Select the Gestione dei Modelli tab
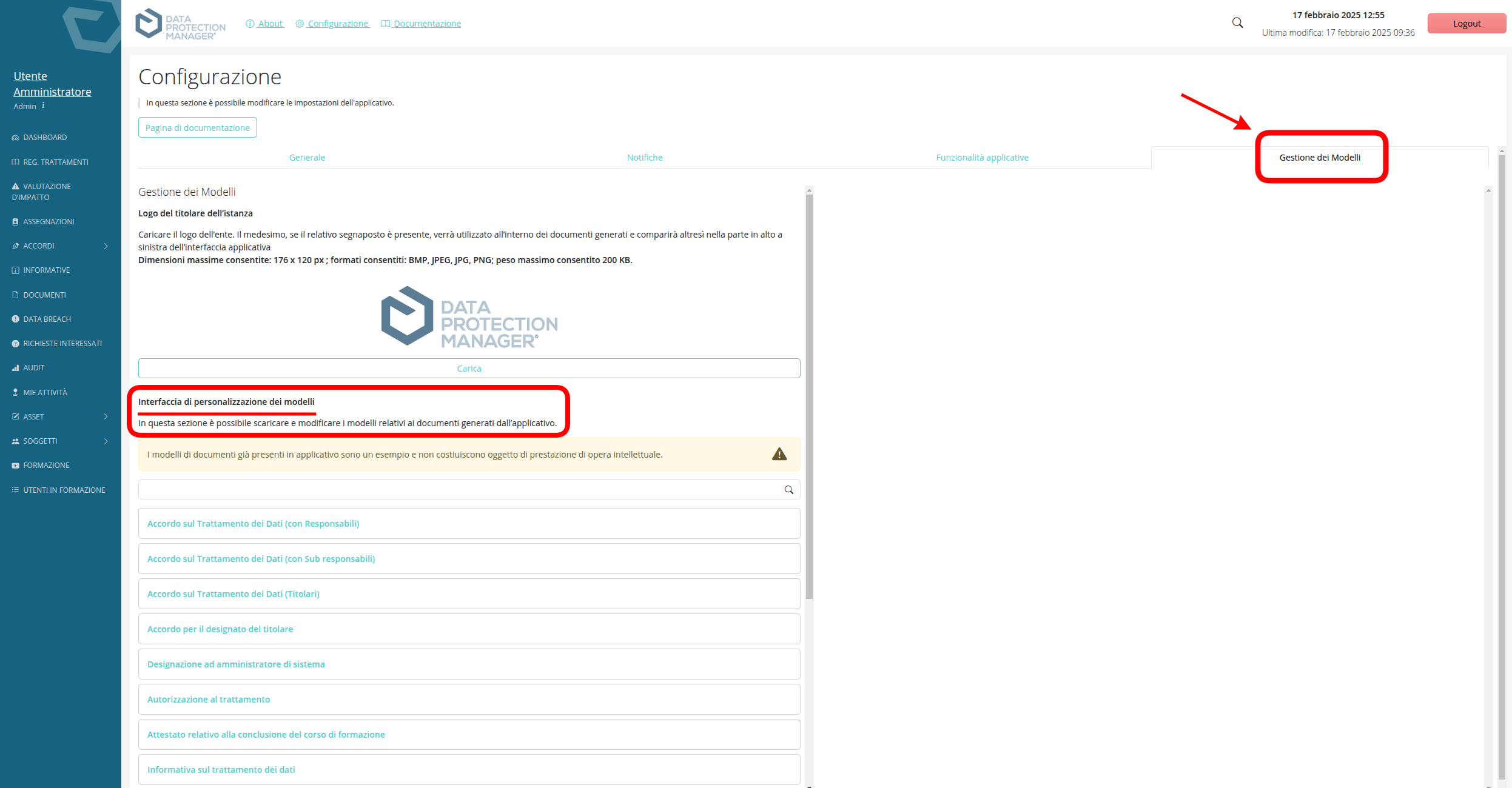The width and height of the screenshot is (1512, 788). click(1320, 158)
